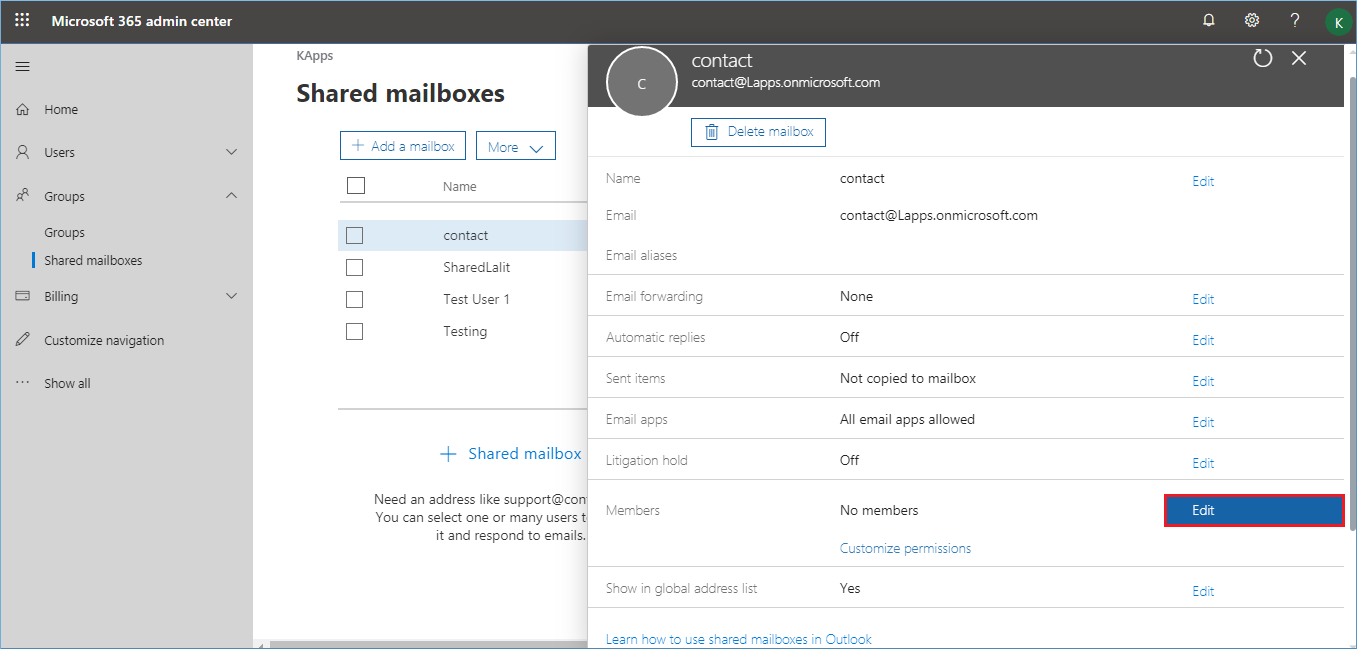Open the notifications bell icon

pyautogui.click(x=1208, y=20)
